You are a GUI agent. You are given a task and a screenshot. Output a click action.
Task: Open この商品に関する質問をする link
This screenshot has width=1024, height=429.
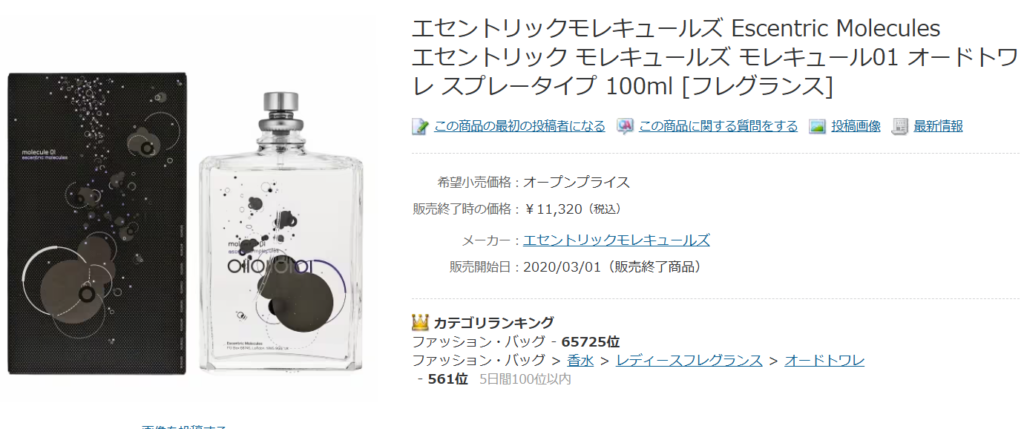point(718,127)
